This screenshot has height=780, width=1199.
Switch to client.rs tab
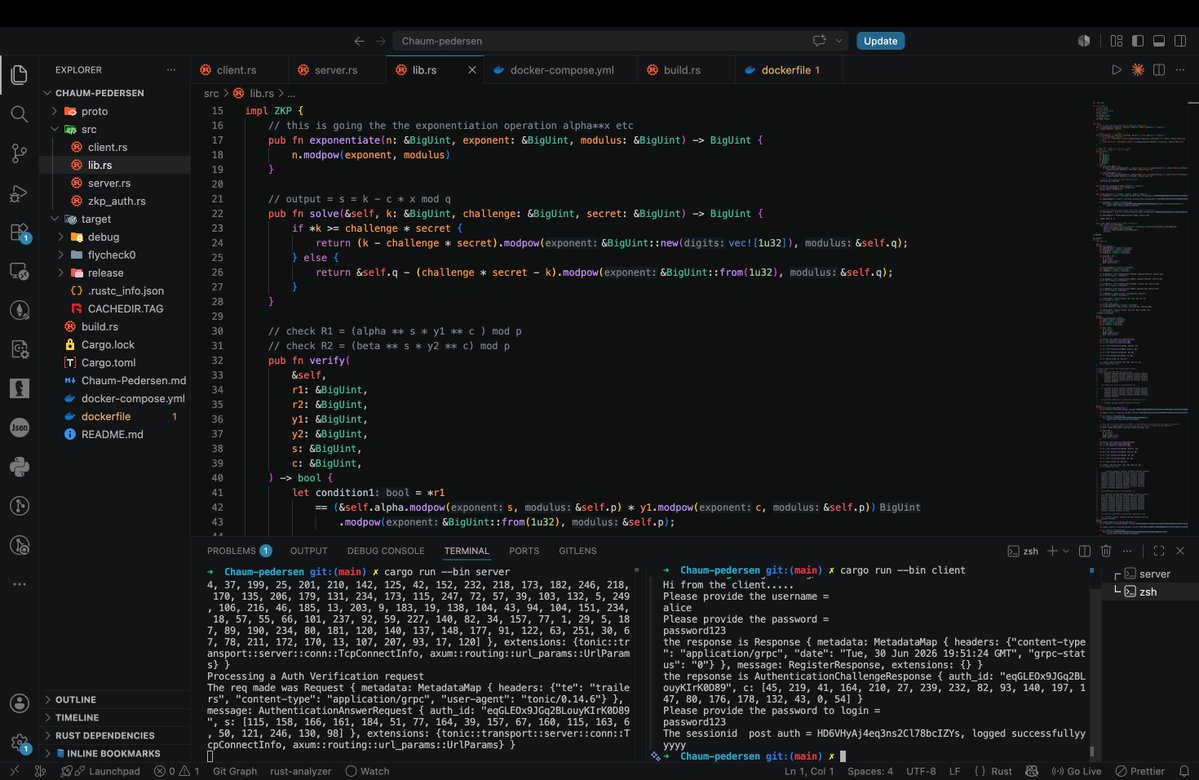click(236, 70)
